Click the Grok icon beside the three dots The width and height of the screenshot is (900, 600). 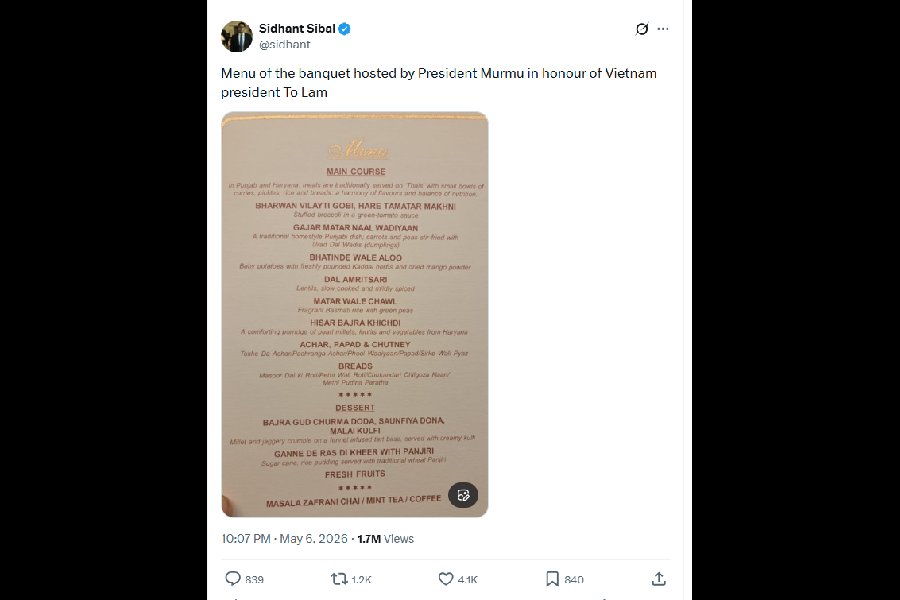tap(642, 29)
